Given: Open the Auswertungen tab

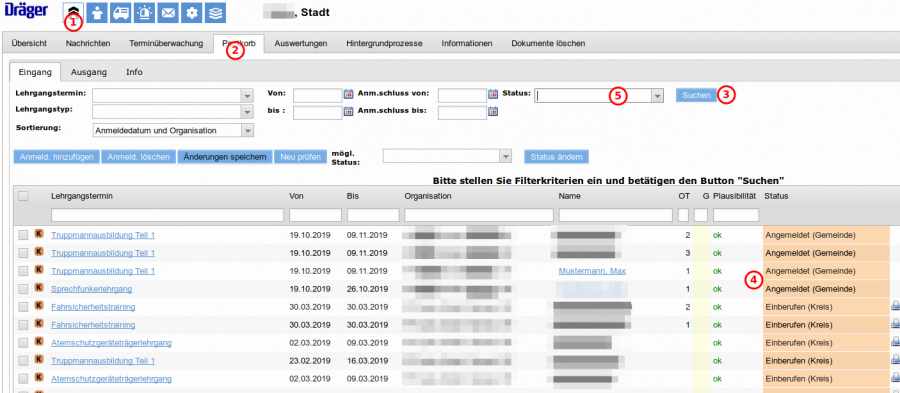Looking at the screenshot, I should coord(300,43).
